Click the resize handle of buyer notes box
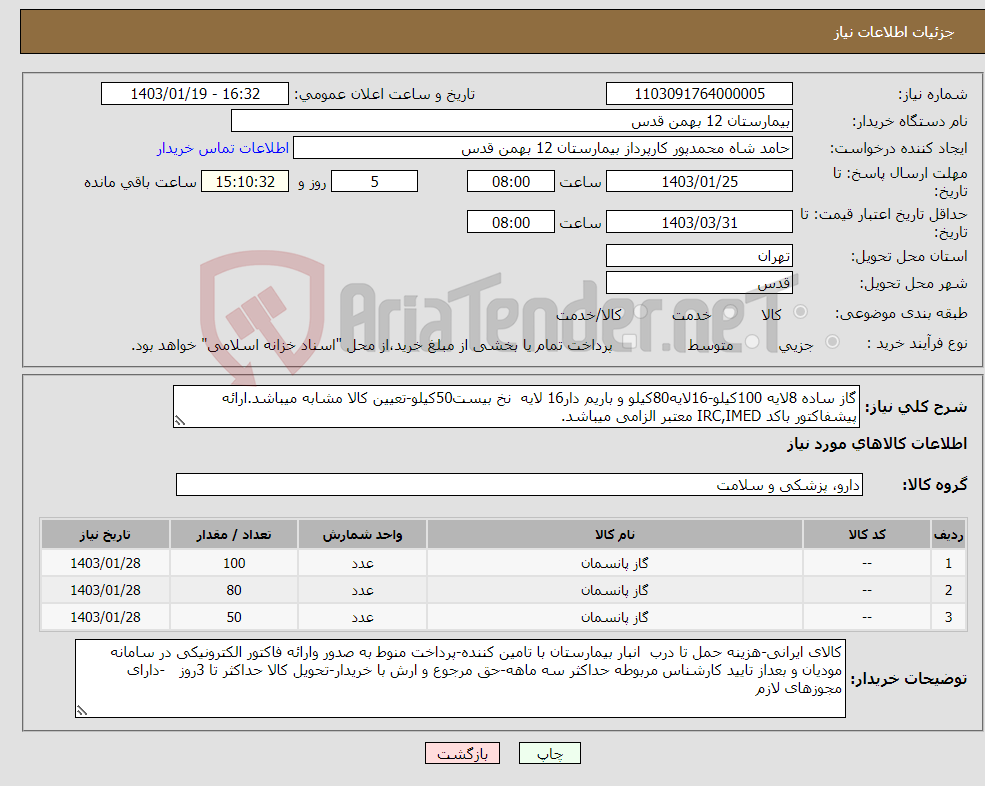The image size is (985, 786). pyautogui.click(x=82, y=711)
